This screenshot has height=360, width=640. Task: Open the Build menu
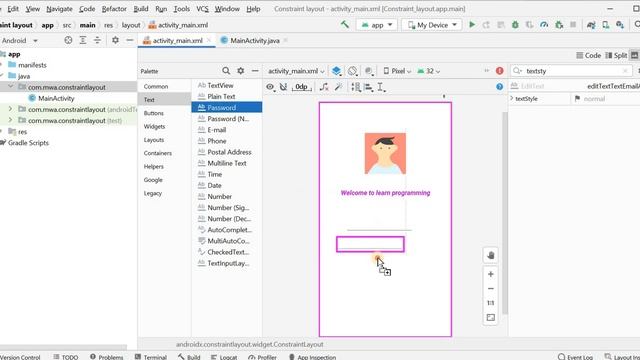tap(141, 9)
